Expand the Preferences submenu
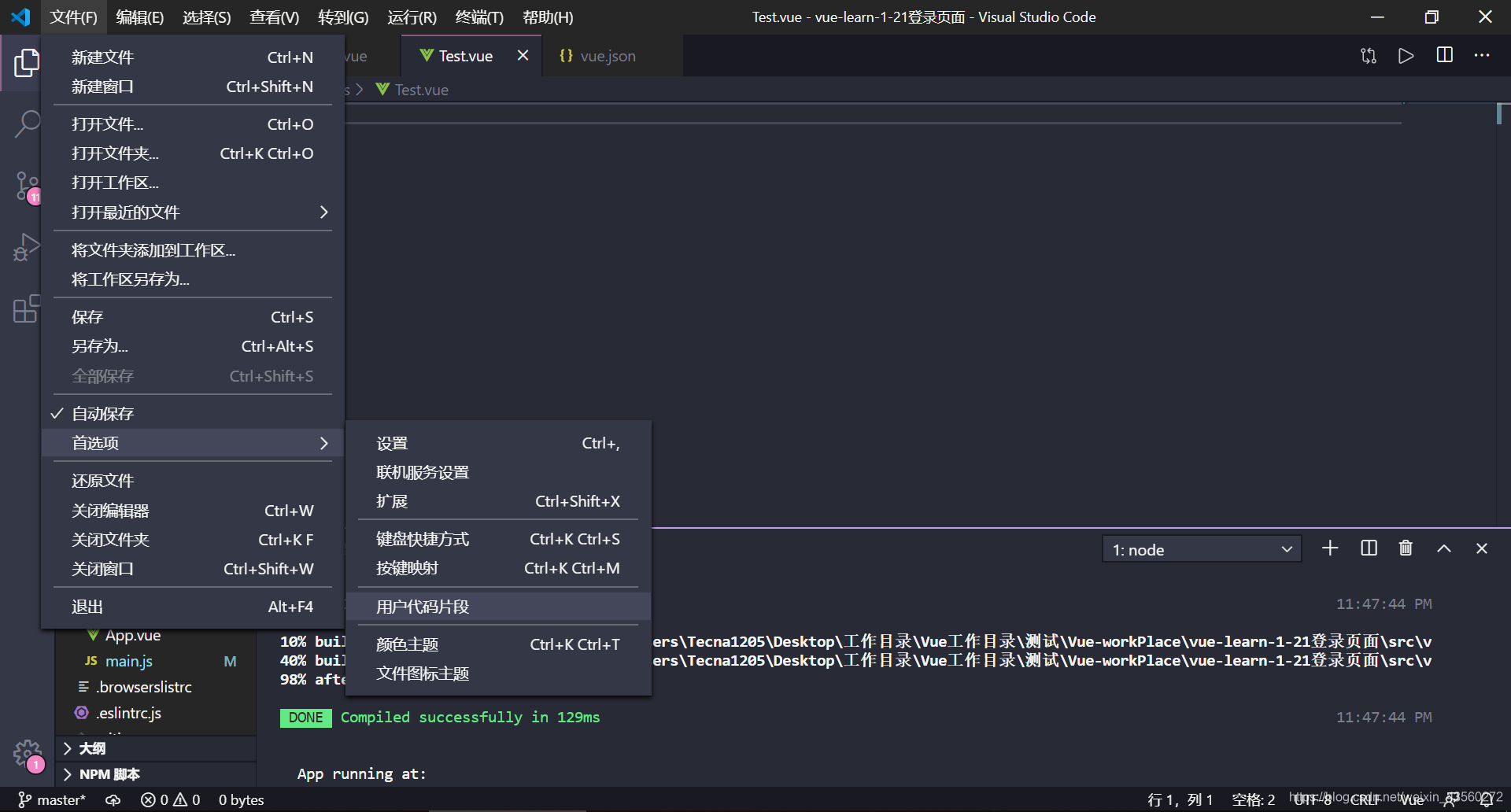This screenshot has height=812, width=1511. pyautogui.click(x=193, y=443)
